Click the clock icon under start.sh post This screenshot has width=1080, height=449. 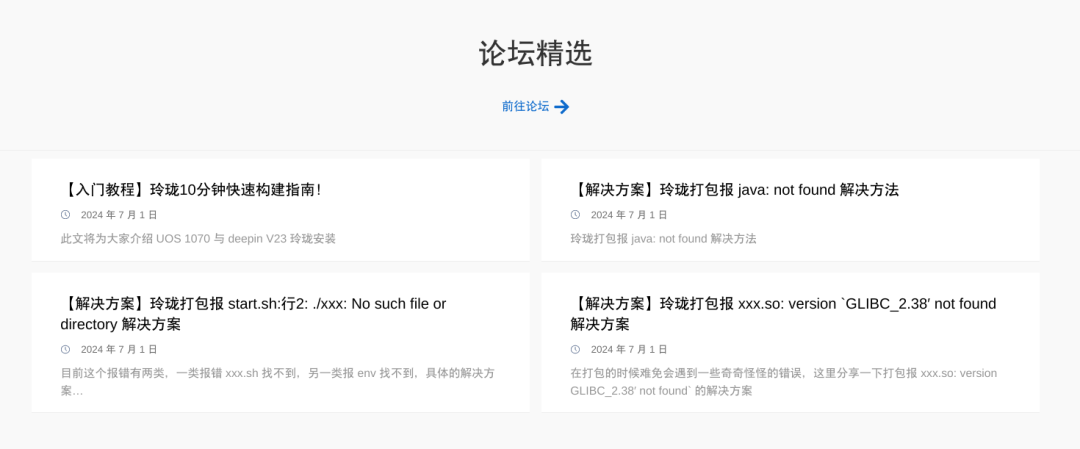(x=66, y=350)
